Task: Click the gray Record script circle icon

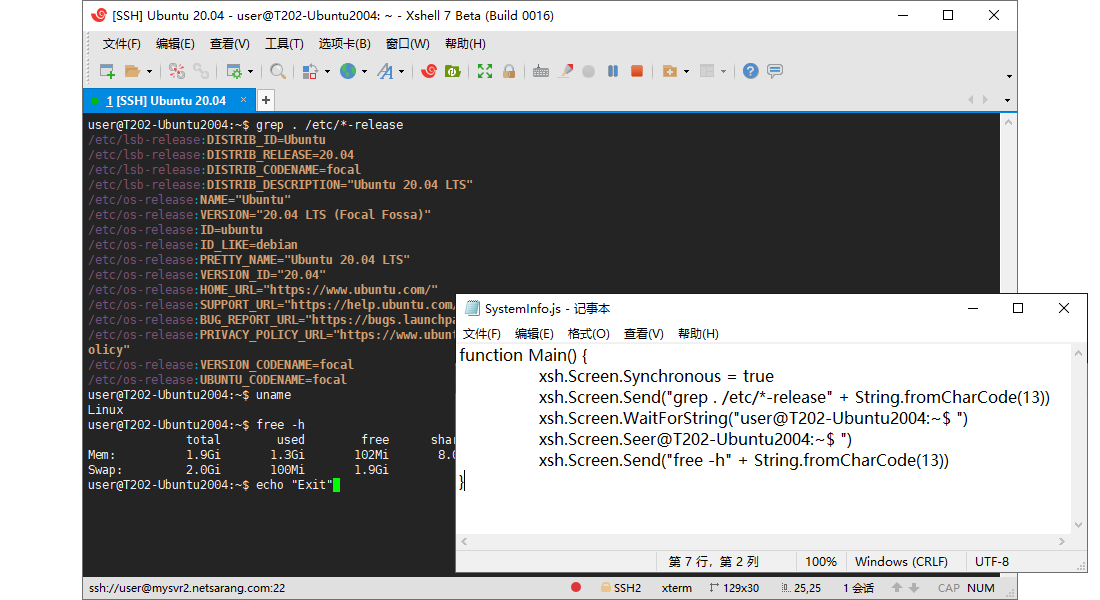Action: pyautogui.click(x=589, y=71)
